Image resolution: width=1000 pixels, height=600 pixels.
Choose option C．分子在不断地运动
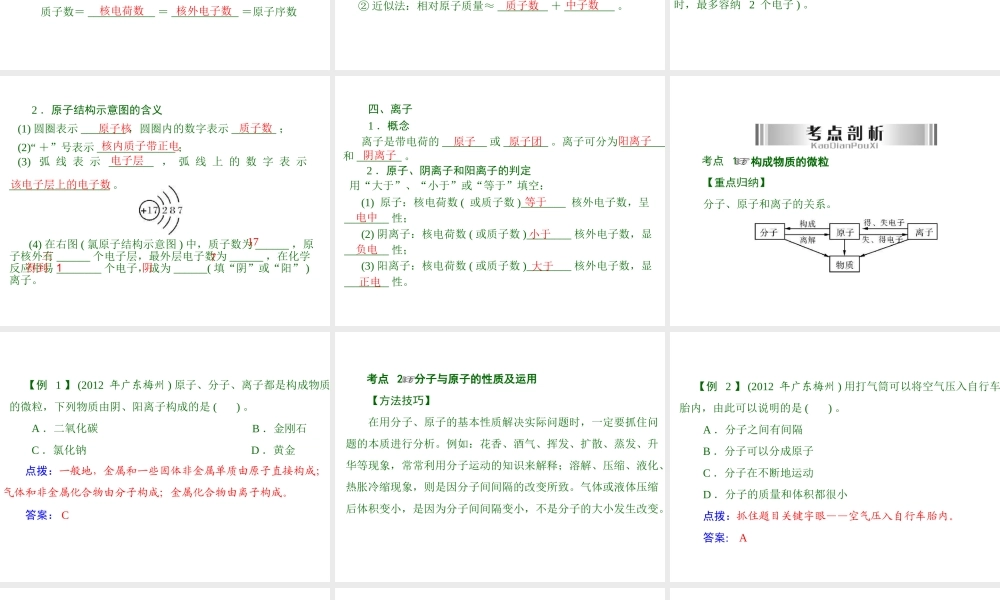pos(758,473)
